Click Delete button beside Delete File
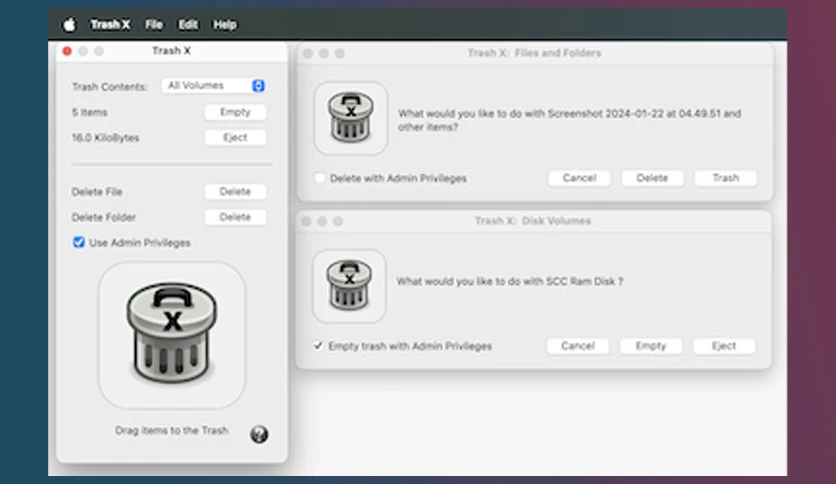Screen dimensions: 836x484 click(x=235, y=191)
